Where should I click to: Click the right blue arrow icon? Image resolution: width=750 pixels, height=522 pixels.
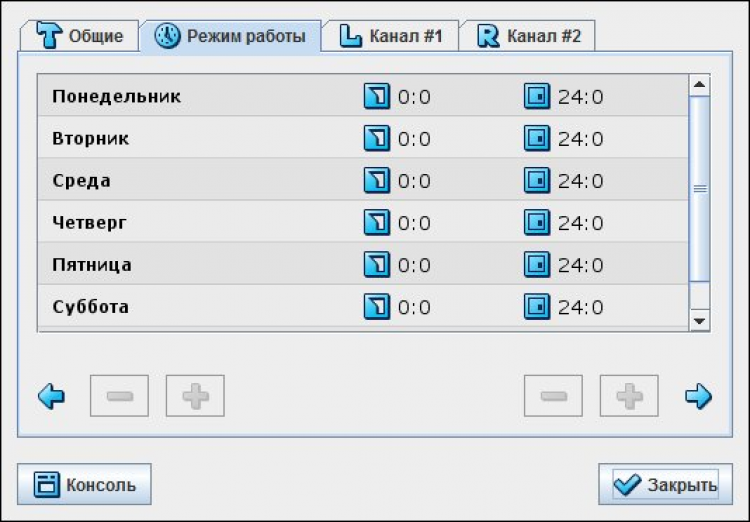pyautogui.click(x=698, y=397)
